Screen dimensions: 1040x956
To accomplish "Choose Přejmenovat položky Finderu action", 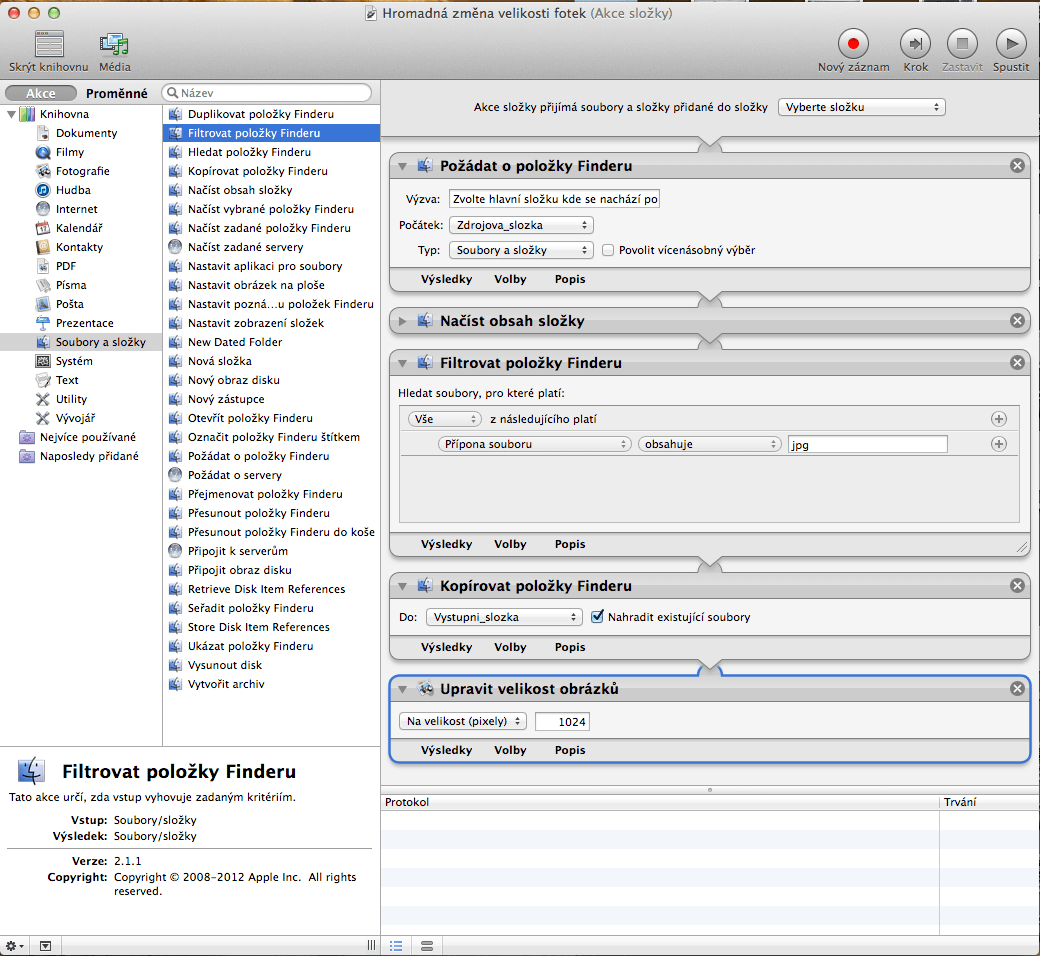I will [x=265, y=494].
